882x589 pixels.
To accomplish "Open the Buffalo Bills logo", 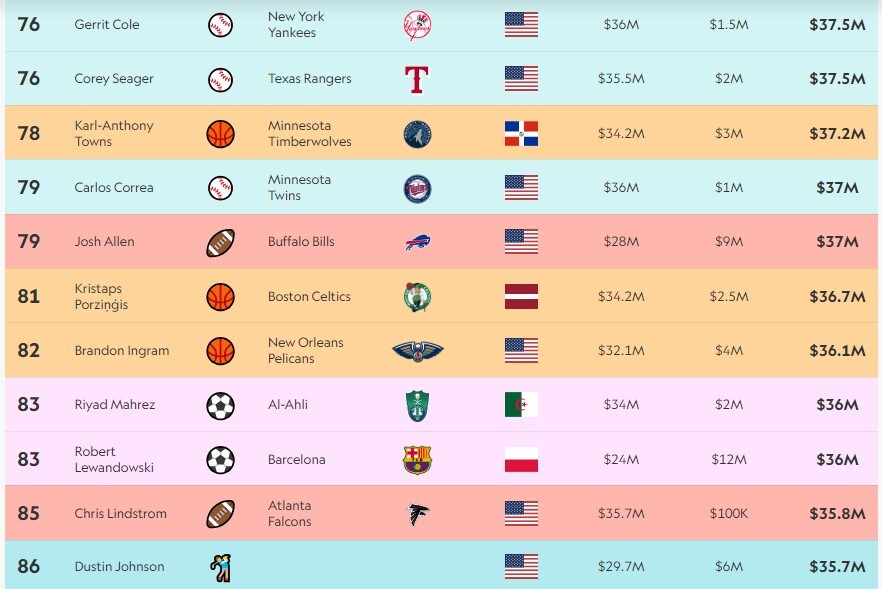I will click(x=417, y=242).
